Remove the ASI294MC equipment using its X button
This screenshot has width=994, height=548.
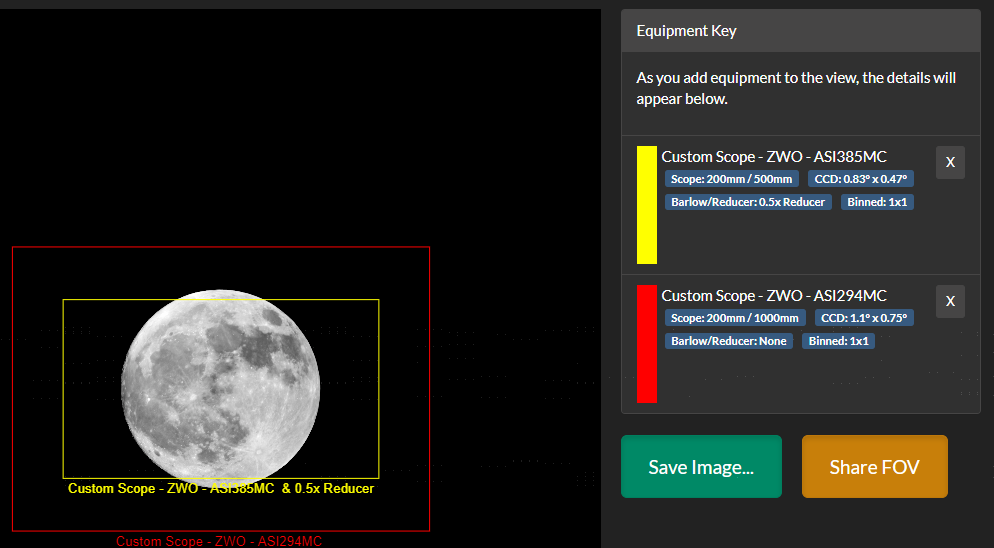point(950,301)
